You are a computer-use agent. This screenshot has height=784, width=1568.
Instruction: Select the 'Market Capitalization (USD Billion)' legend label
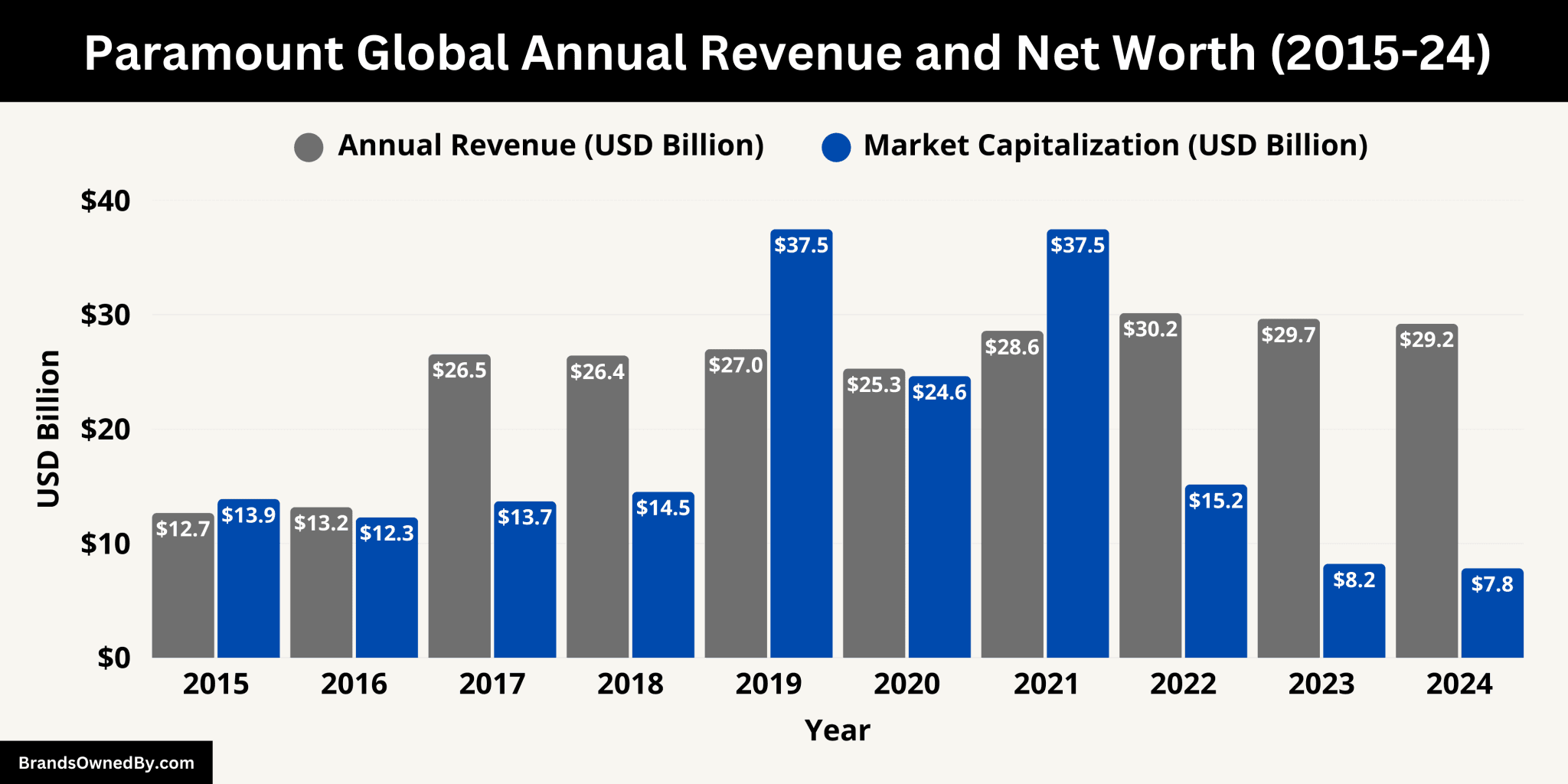[x=1115, y=145]
